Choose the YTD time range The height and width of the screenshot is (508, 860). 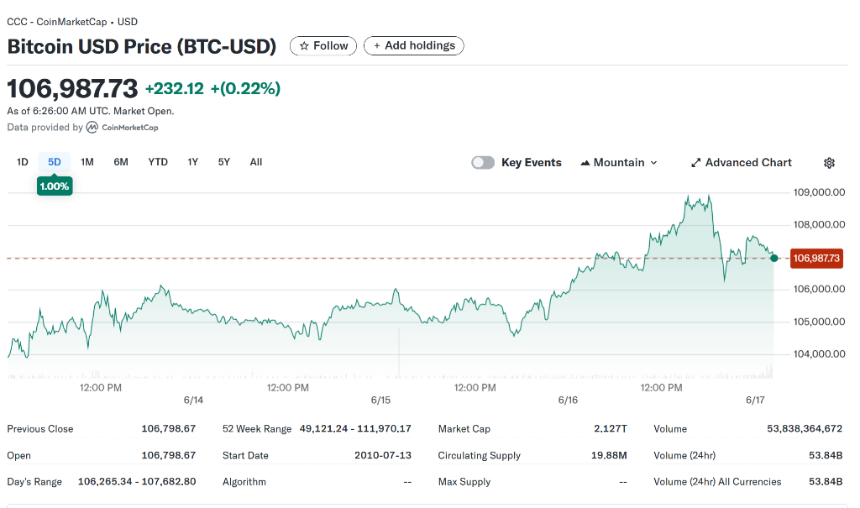[x=158, y=162]
